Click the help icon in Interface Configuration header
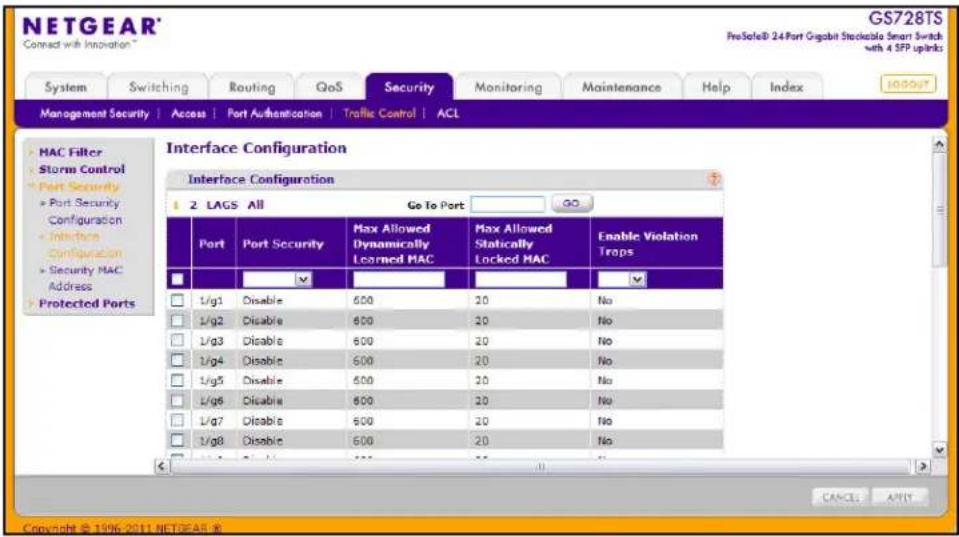The image size is (959, 537). pyautogui.click(x=714, y=179)
